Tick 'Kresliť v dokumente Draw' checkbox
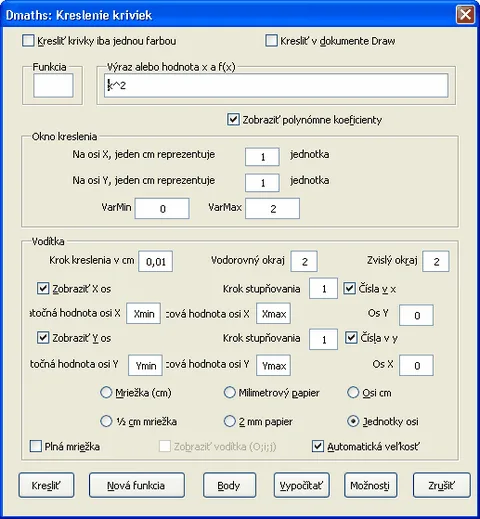480x519 pixels. 271,41
